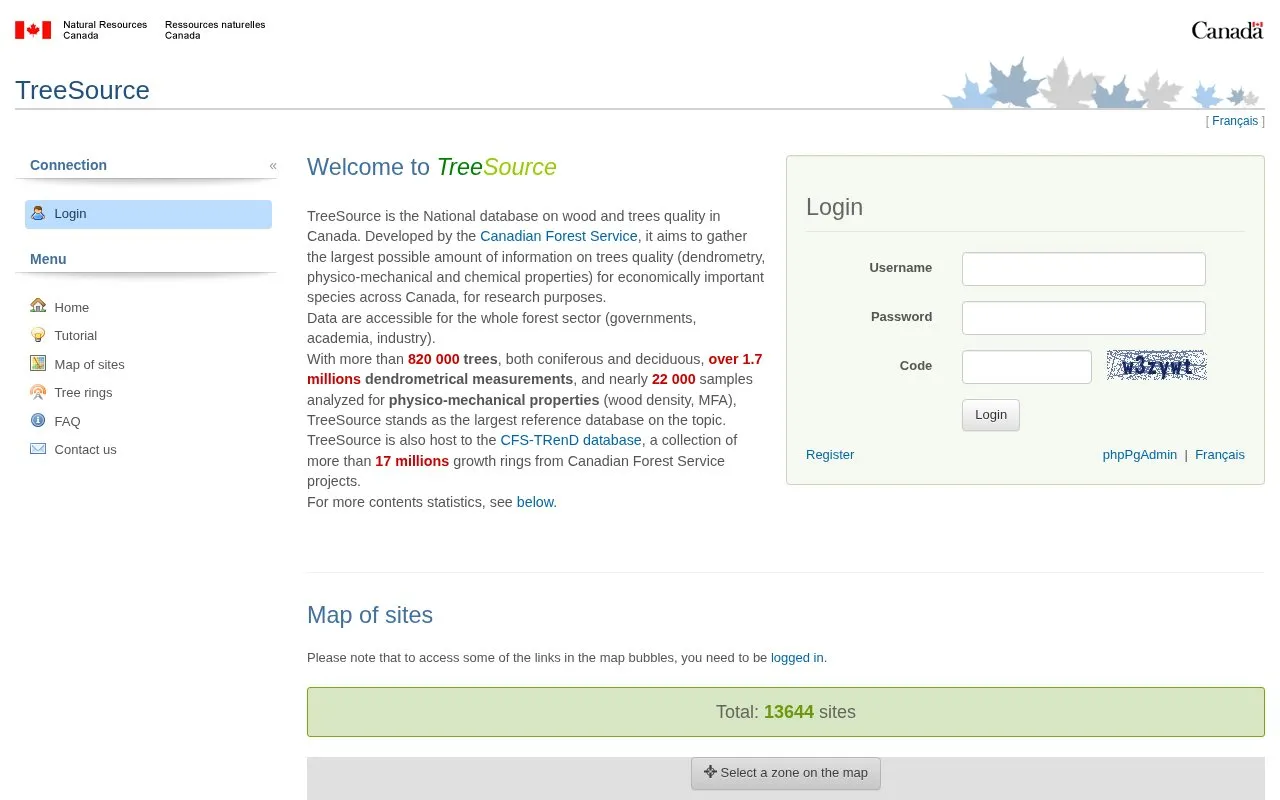Viewport: 1280px width, 800px height.
Task: Click the Tutorial lightbulb icon
Action: (38, 335)
